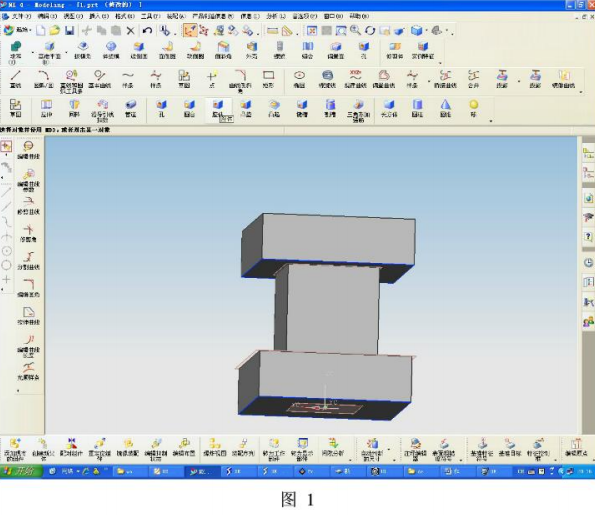Click the front face of the lower block

335,376
